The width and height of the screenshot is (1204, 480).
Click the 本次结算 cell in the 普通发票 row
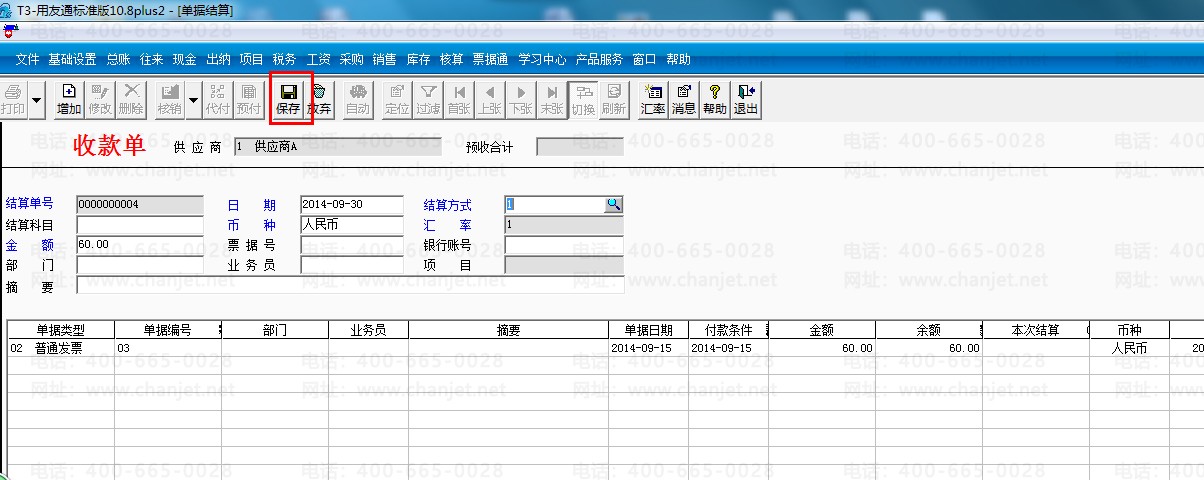coord(1035,348)
